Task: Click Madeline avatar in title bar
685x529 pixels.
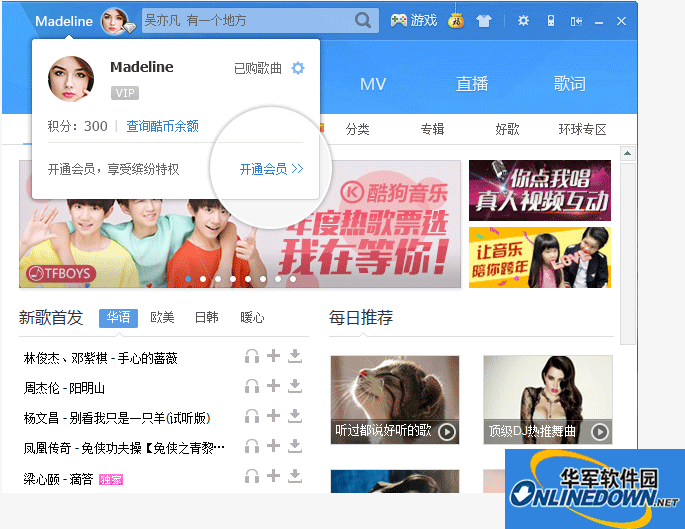Action: [115, 21]
